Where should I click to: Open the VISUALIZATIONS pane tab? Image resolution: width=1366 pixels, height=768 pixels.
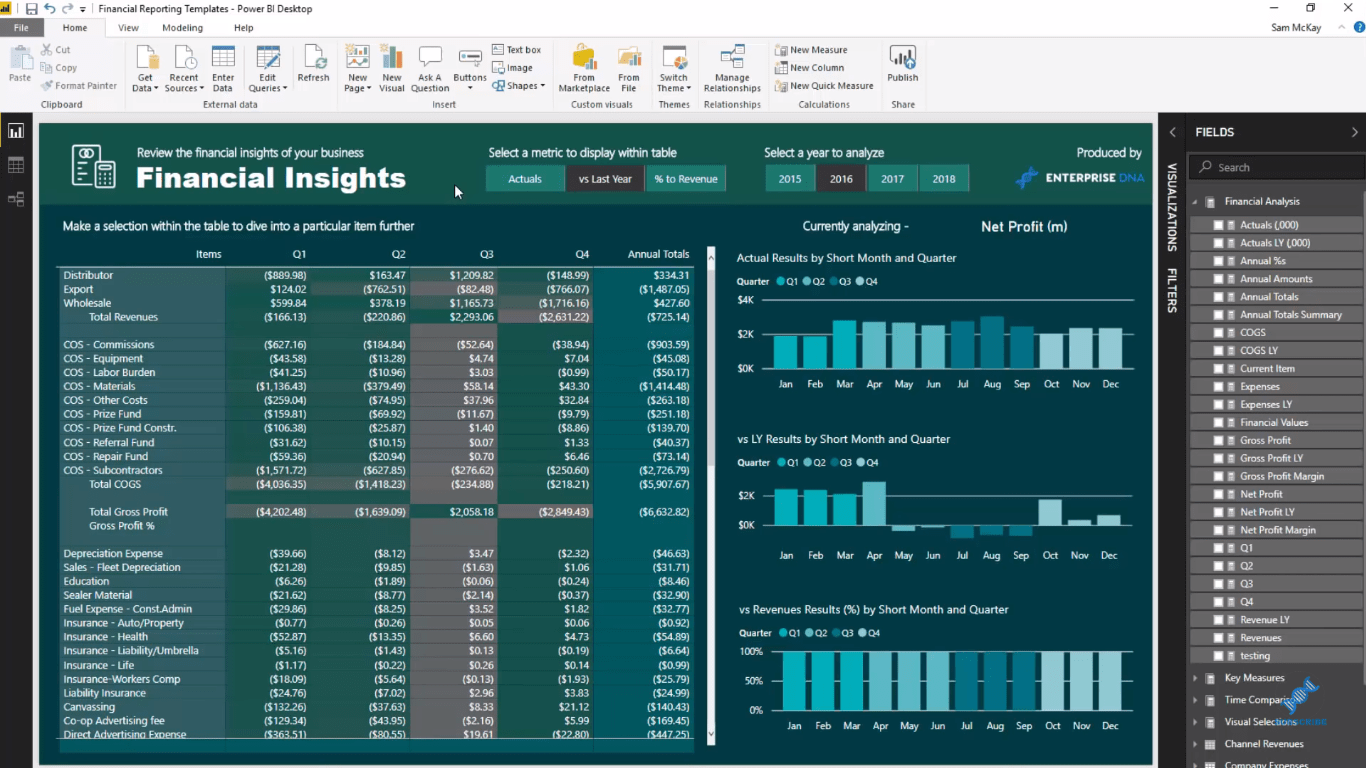tap(1172, 206)
